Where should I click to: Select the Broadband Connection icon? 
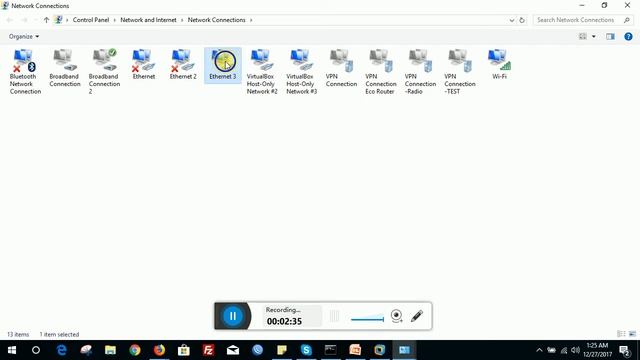click(64, 68)
